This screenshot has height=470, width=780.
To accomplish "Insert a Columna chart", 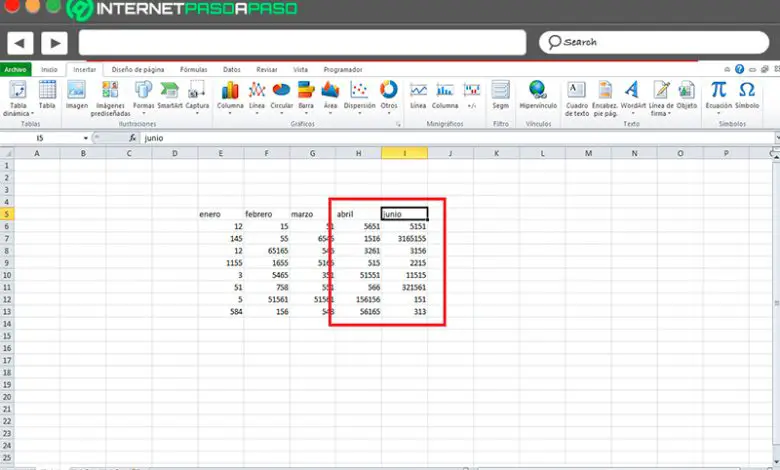I will tap(230, 96).
